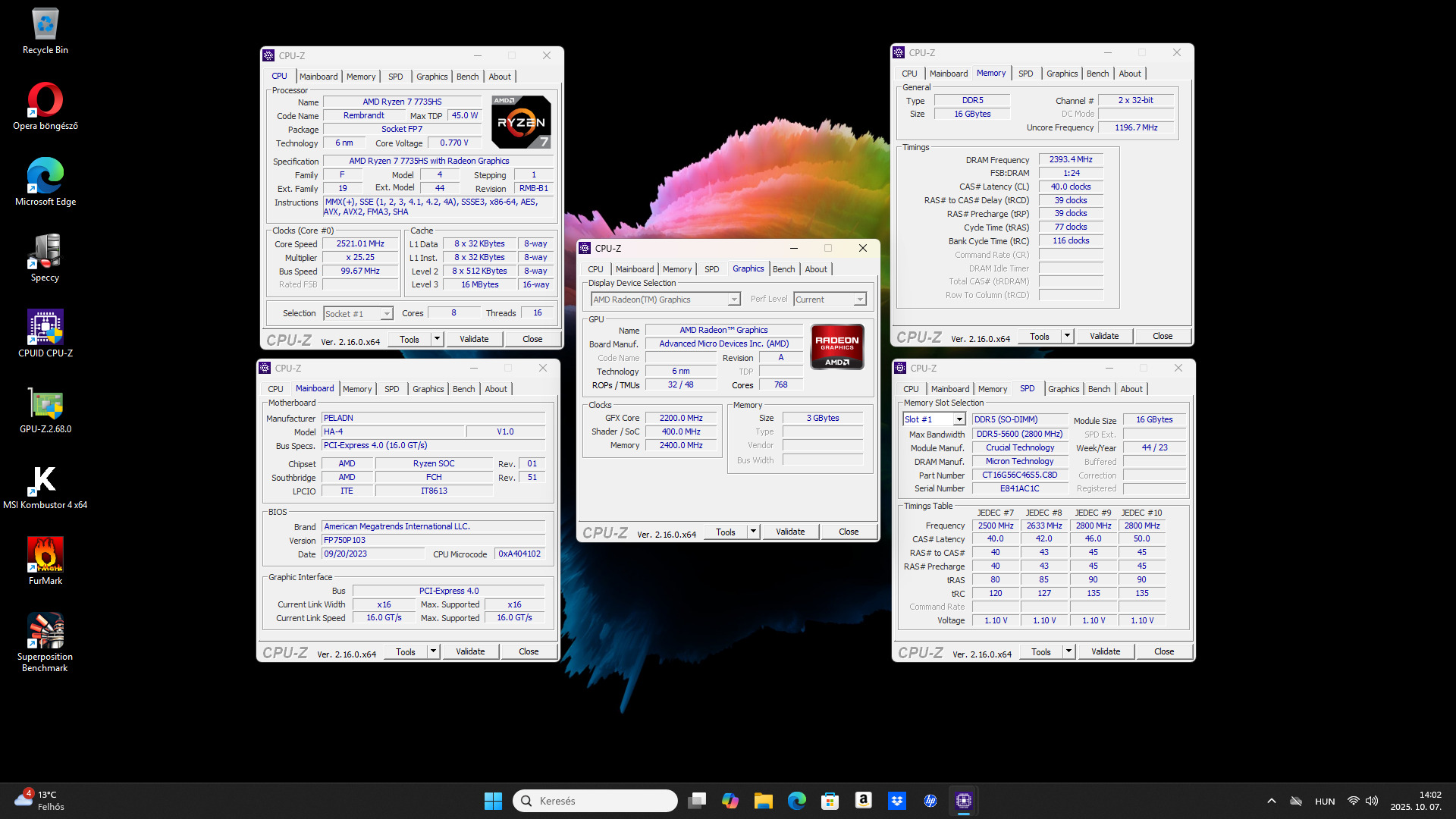Click the taskbar search box
1456x819 pixels.
595,801
